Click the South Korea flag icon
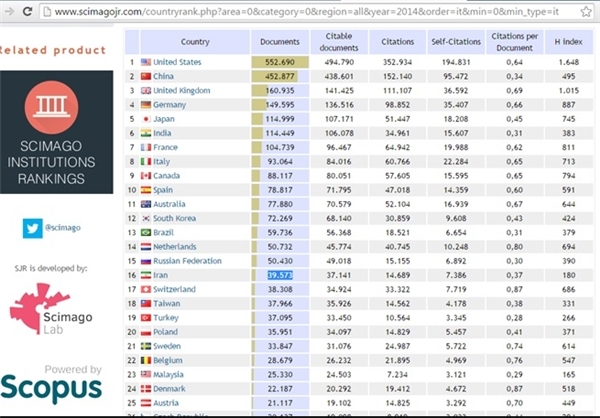 pos(146,218)
